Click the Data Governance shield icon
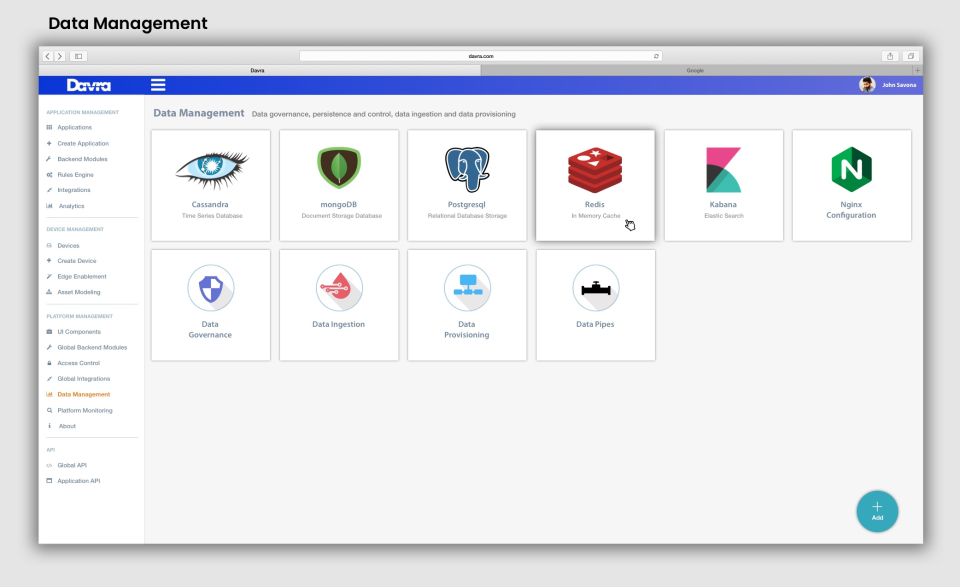The image size is (960, 587). (x=210, y=288)
